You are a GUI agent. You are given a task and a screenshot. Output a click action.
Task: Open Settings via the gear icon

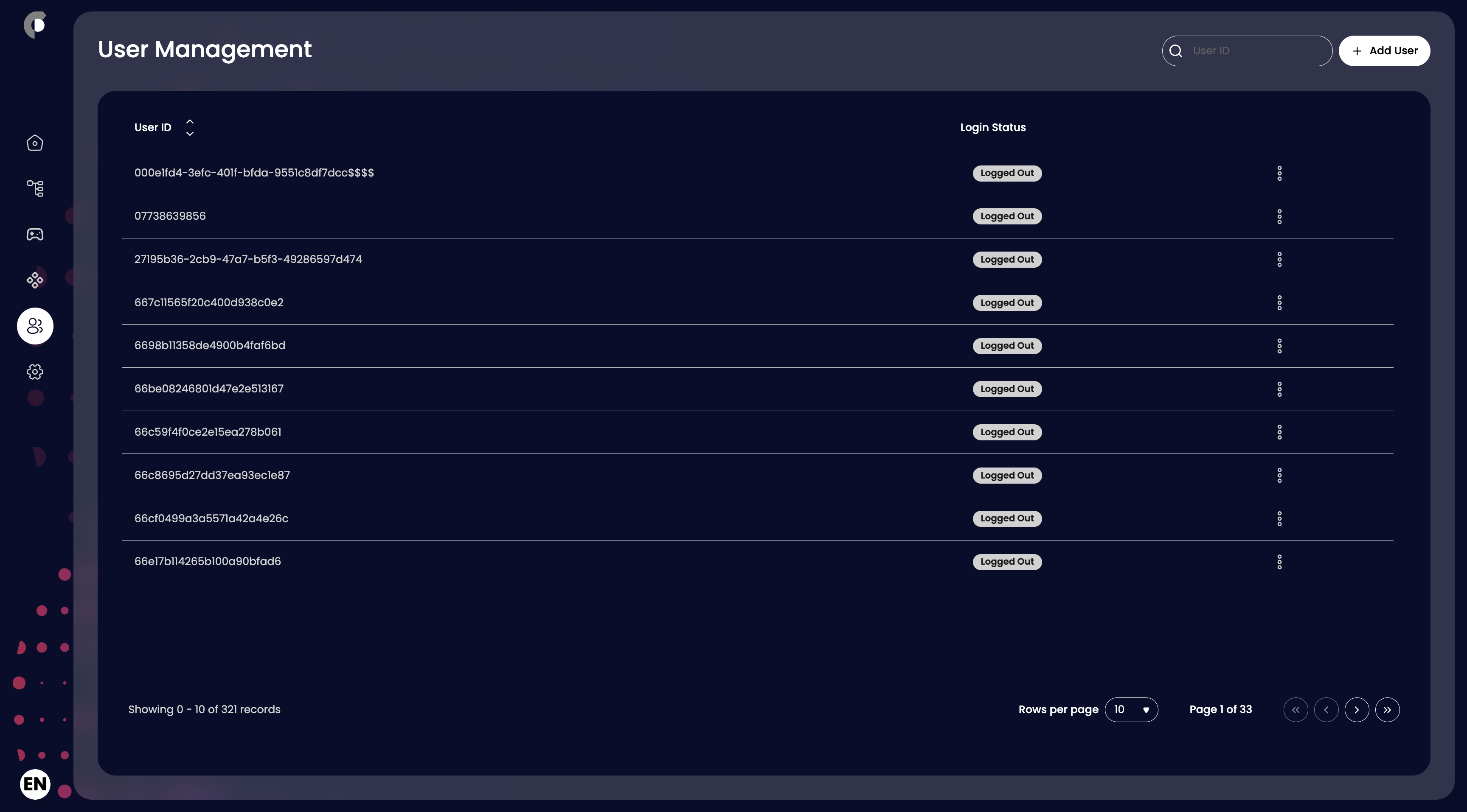[35, 372]
